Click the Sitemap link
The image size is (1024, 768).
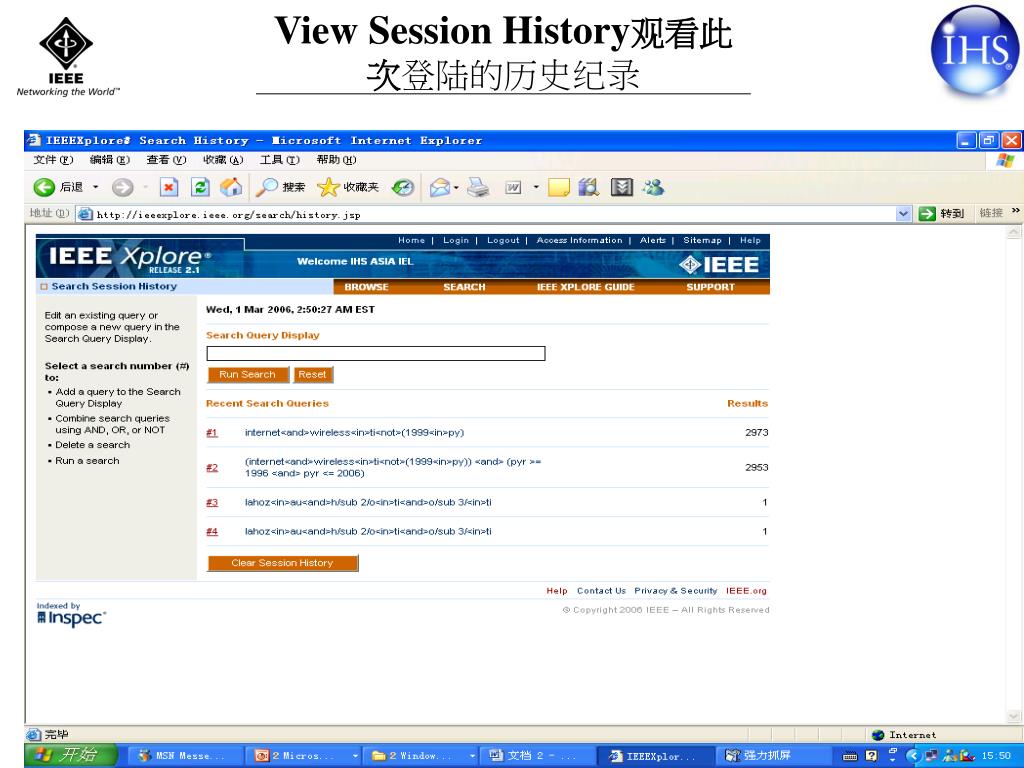[x=702, y=240]
